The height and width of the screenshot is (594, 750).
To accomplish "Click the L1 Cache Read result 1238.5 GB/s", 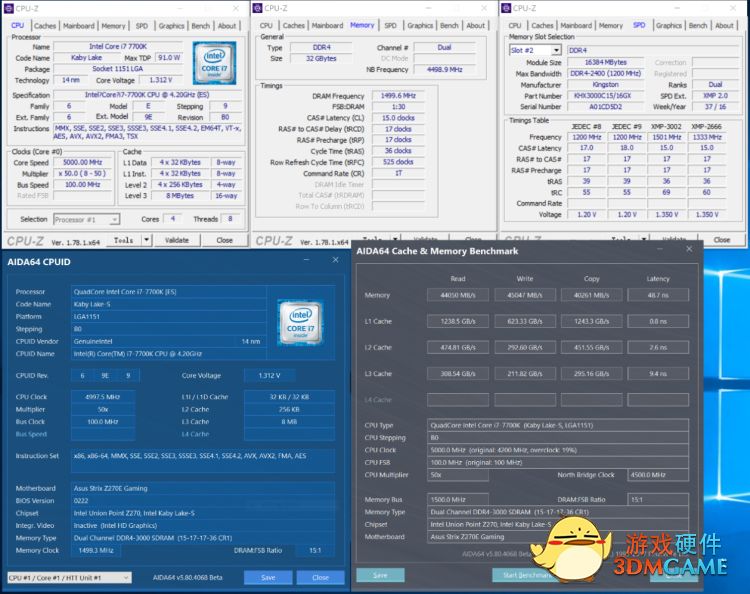I will pos(458,321).
